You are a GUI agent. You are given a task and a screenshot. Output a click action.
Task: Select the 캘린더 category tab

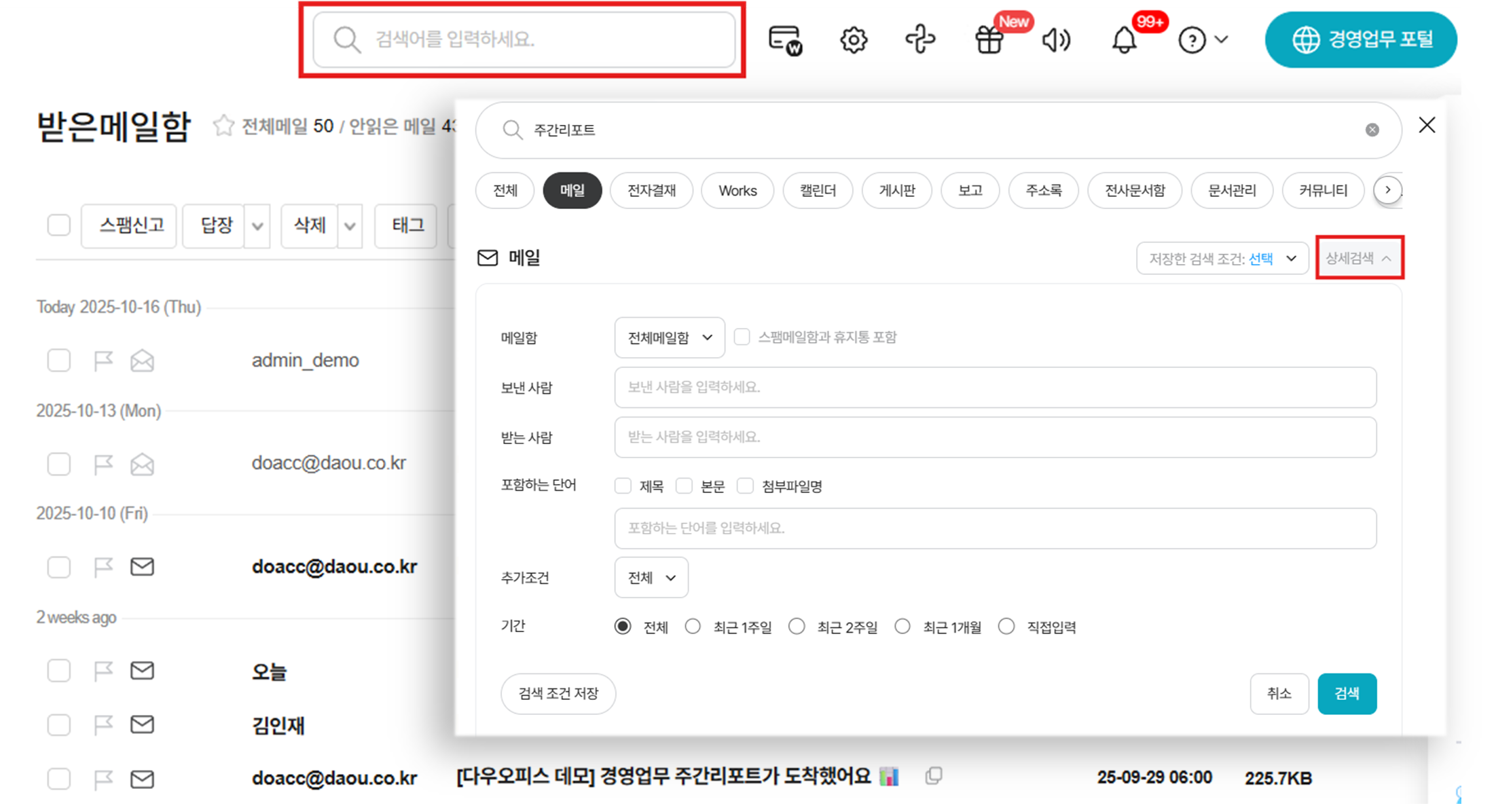tap(818, 191)
